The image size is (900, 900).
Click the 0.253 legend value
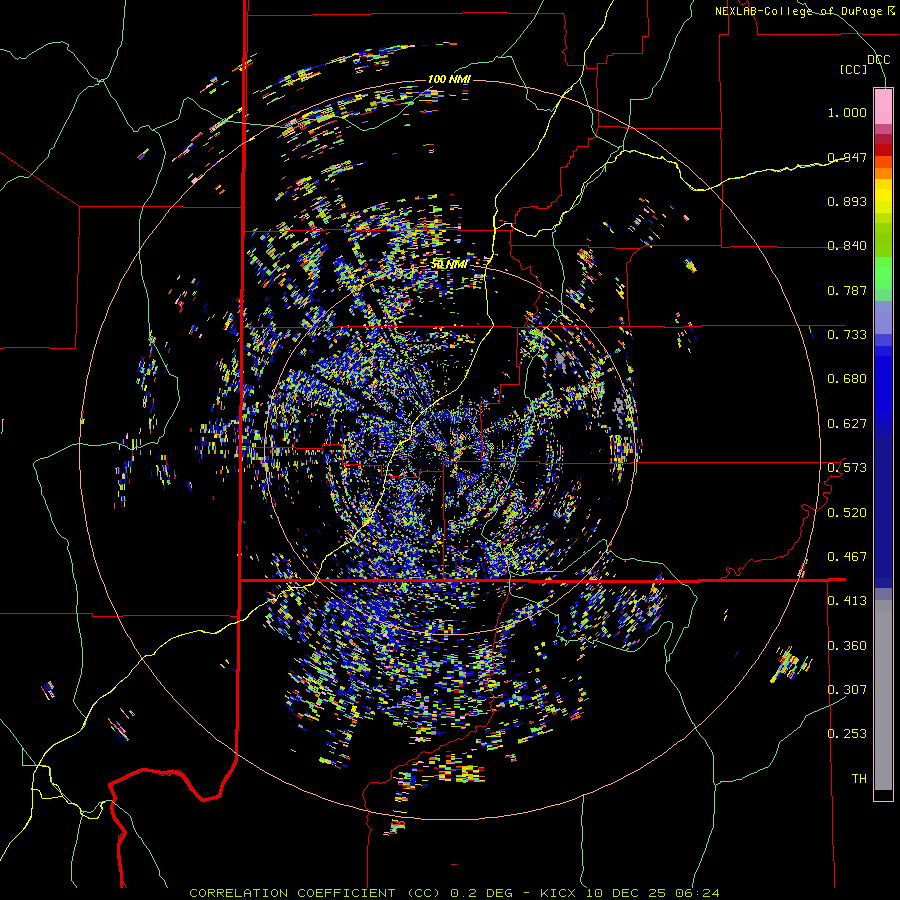(847, 734)
